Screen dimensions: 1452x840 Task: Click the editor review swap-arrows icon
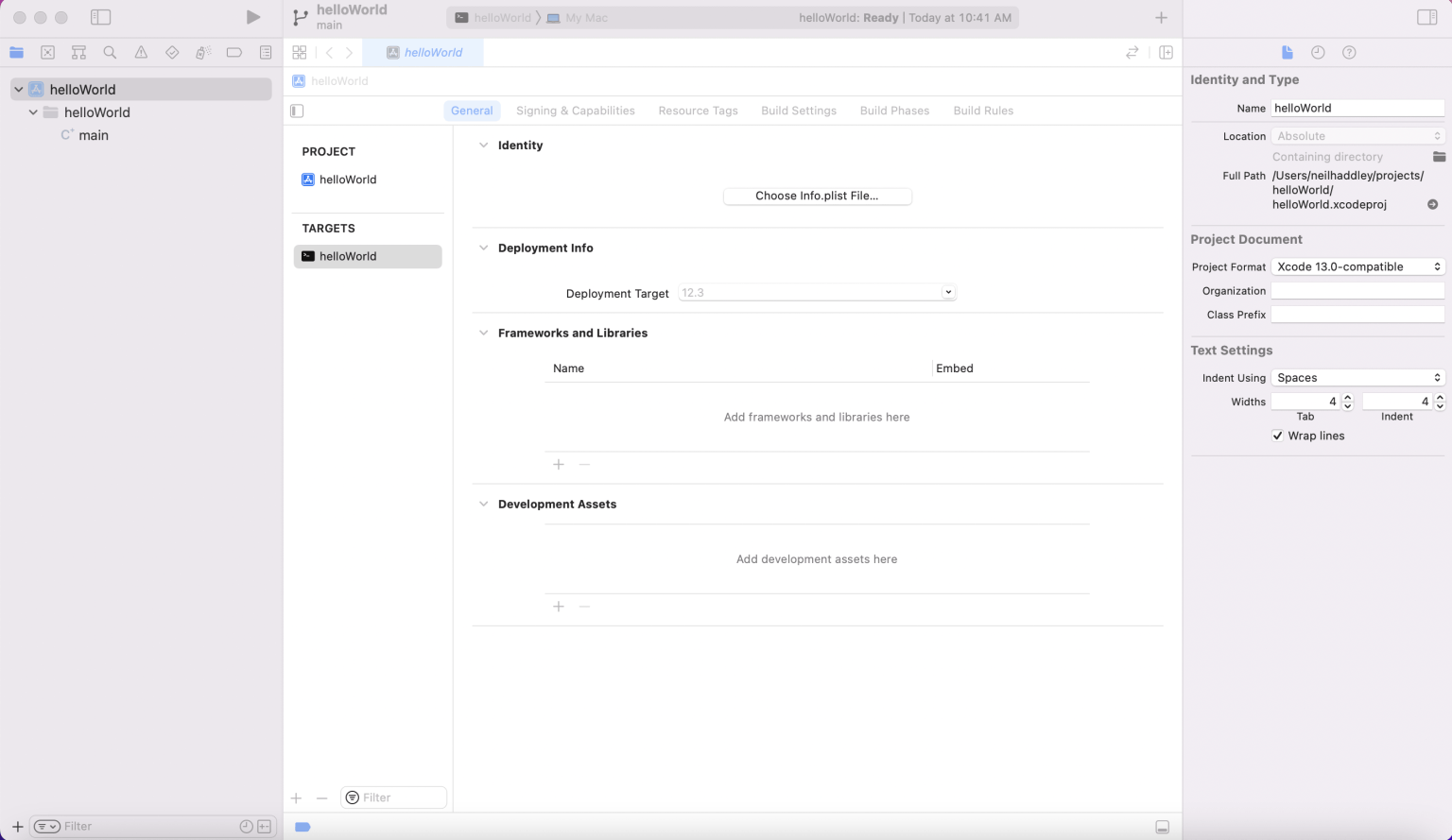(x=1132, y=53)
